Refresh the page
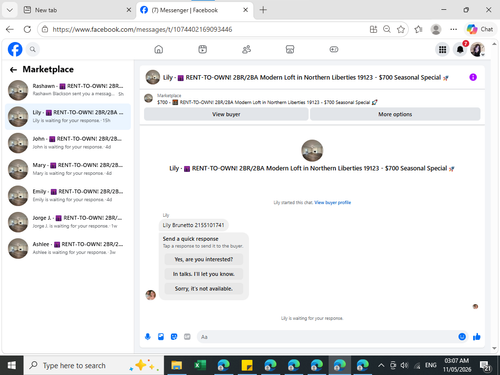Screen dimensions: 500x375 click(x=27, y=29)
